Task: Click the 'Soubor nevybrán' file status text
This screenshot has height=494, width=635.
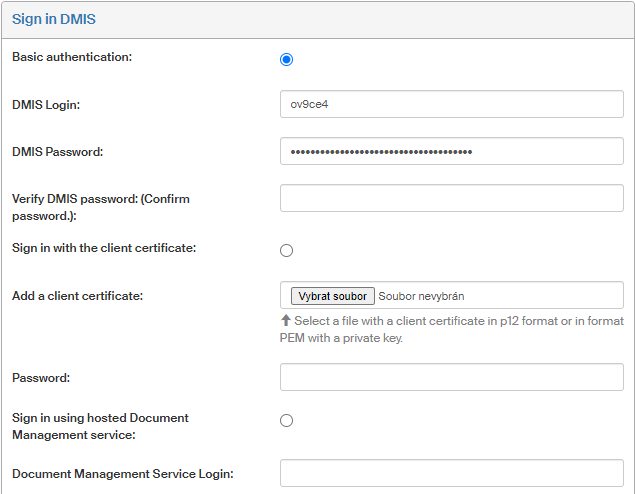Action: pyautogui.click(x=421, y=296)
